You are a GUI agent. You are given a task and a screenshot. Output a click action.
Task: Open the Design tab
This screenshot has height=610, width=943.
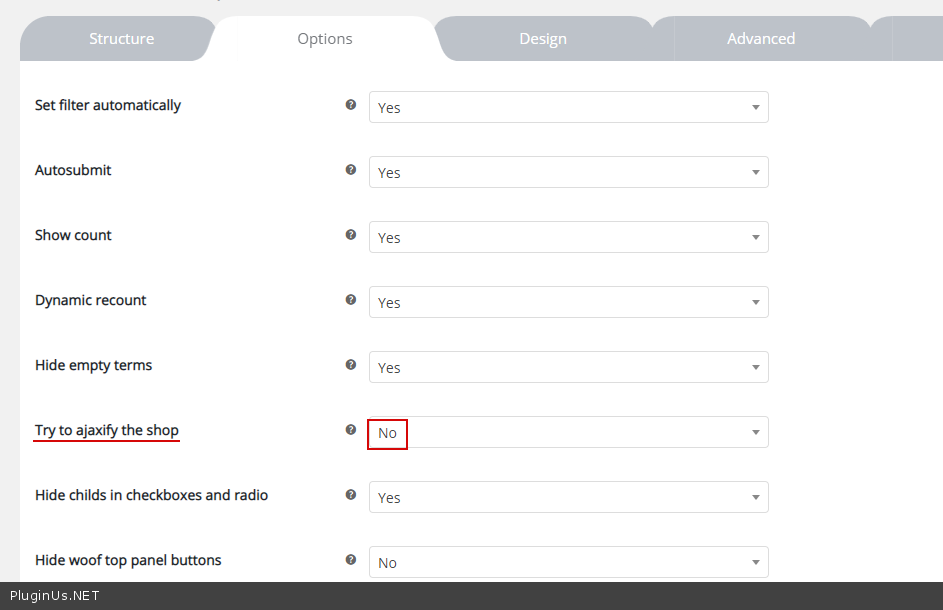(543, 39)
